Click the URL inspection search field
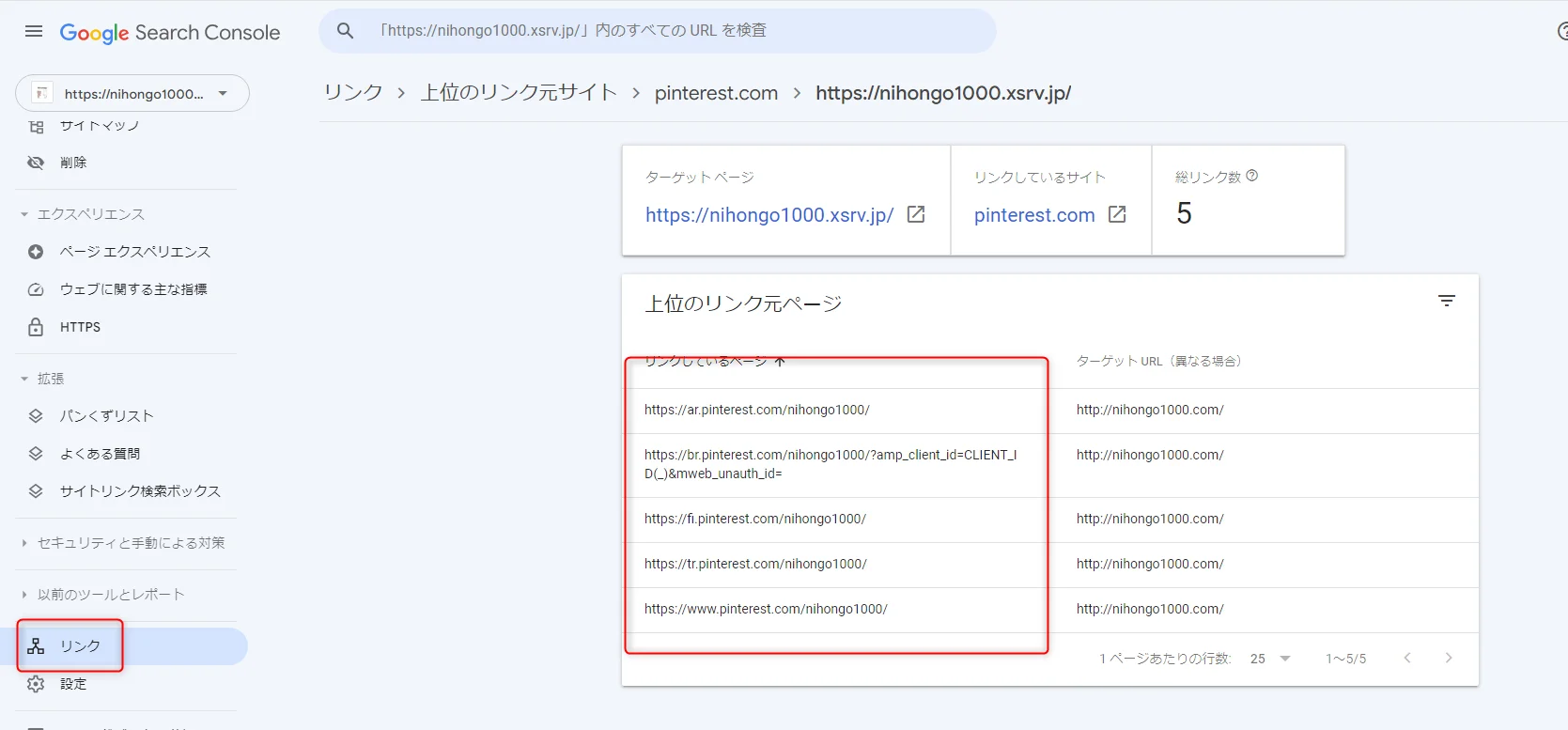This screenshot has width=1568, height=730. pos(658,31)
